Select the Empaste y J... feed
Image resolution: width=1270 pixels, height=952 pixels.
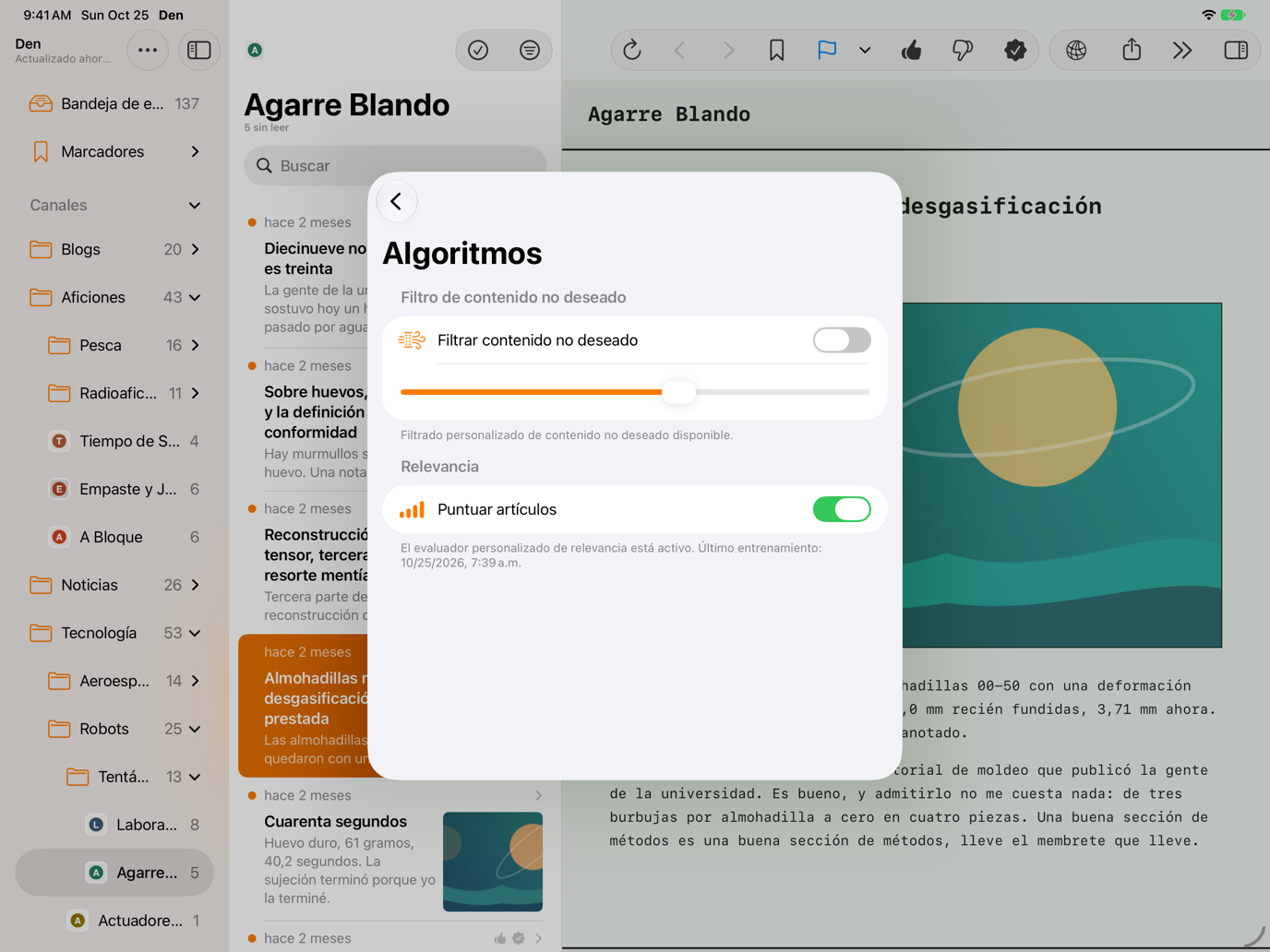click(x=114, y=489)
